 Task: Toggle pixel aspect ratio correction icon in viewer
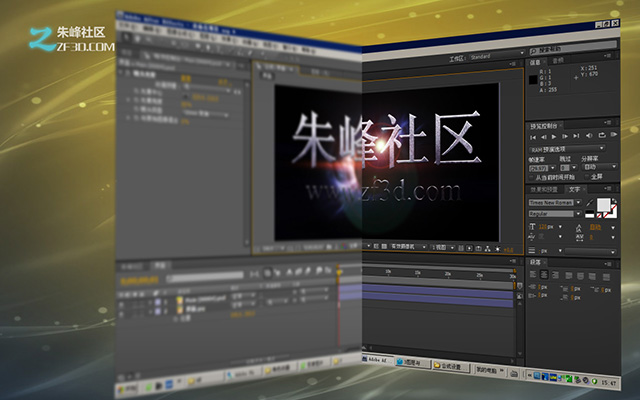click(x=461, y=248)
